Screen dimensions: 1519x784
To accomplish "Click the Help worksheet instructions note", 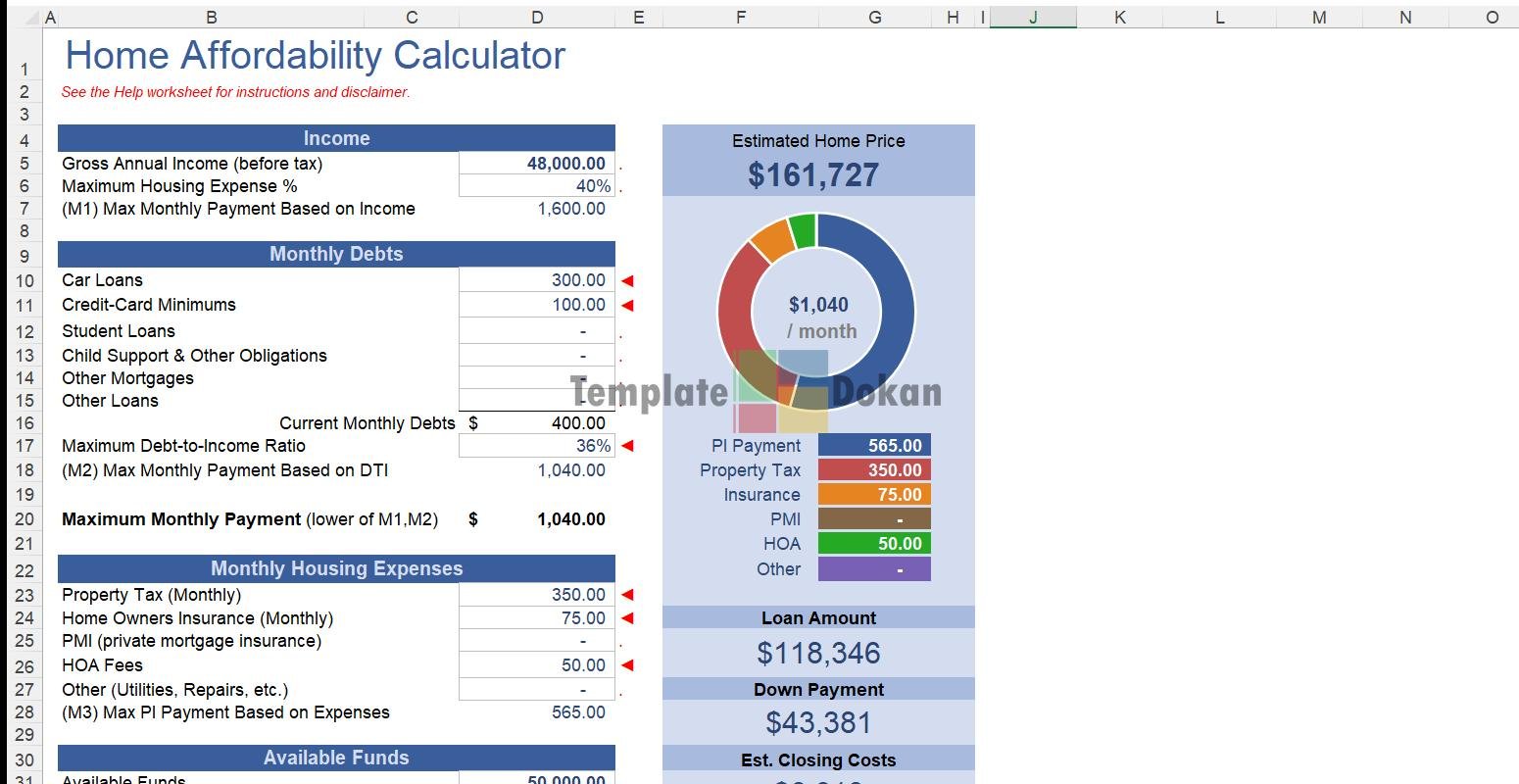I will tap(235, 92).
